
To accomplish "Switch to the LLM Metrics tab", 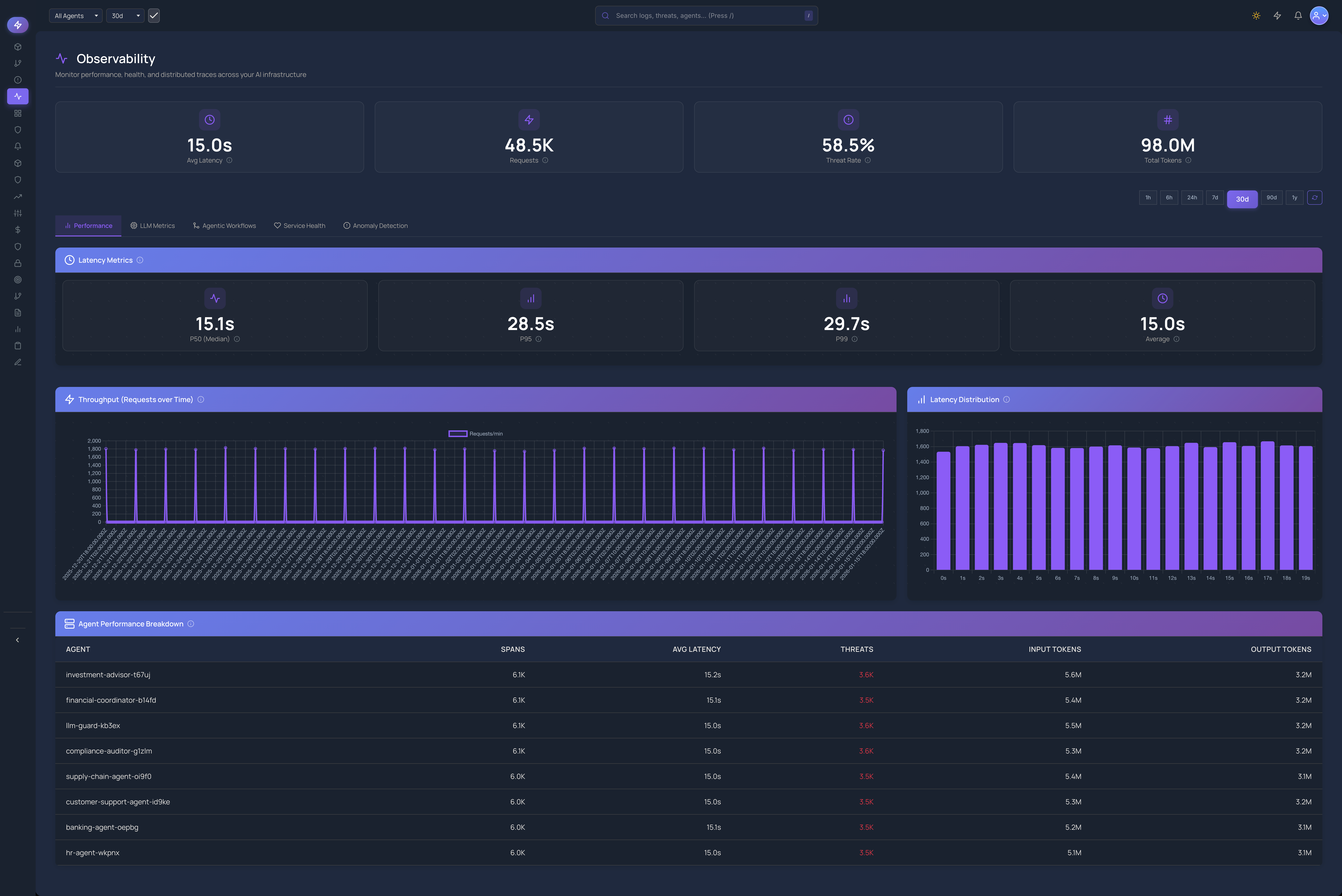I will click(152, 225).
